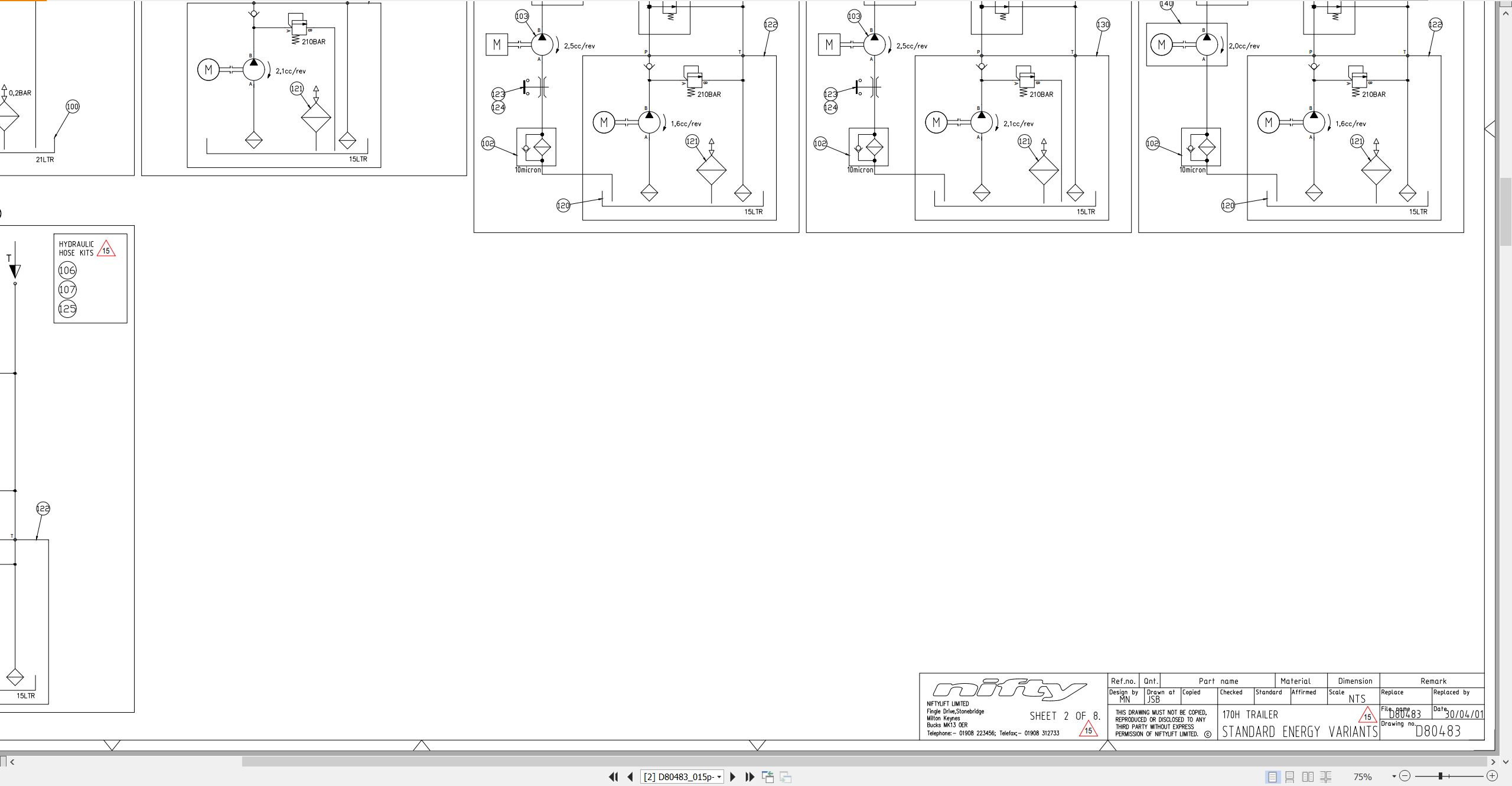
Task: Click the STANDARD ENERGY VARIANTS title
Action: click(x=1299, y=732)
